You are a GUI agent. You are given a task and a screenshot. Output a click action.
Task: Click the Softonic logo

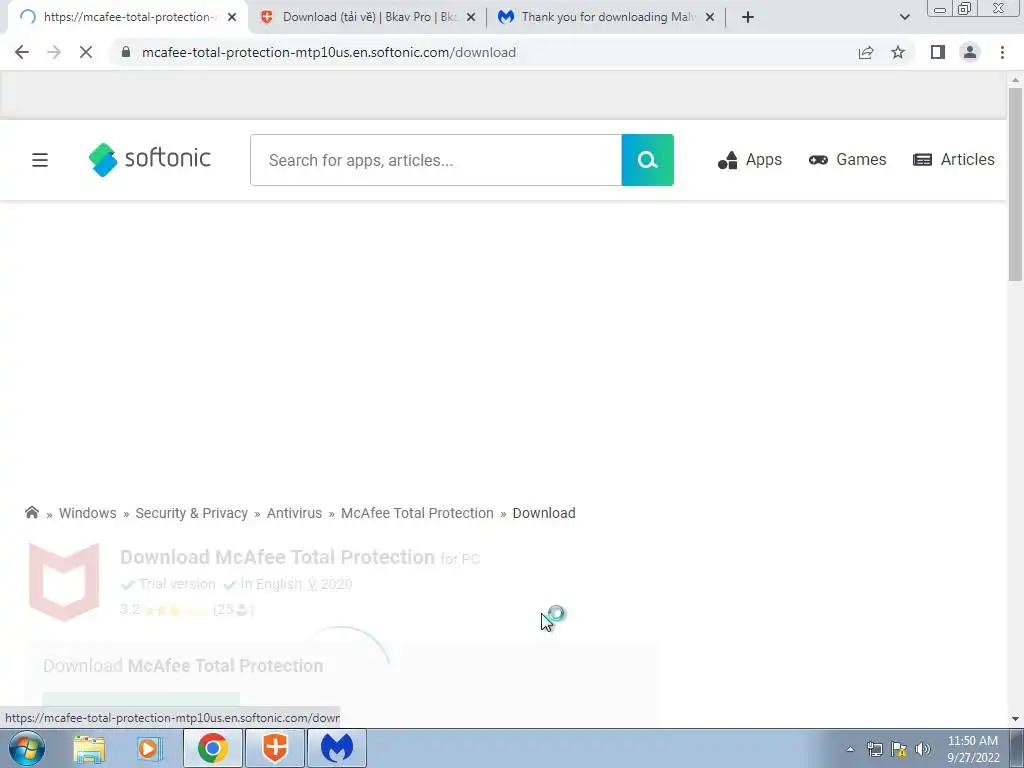(x=150, y=159)
